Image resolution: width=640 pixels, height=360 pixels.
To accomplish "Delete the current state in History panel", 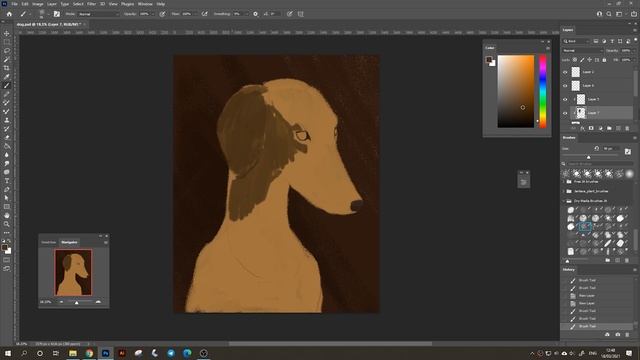I will [627, 335].
